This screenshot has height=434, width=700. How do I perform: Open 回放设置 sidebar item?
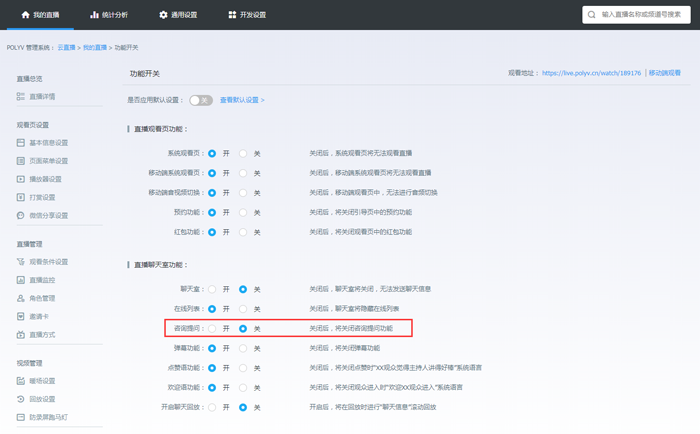[42, 399]
